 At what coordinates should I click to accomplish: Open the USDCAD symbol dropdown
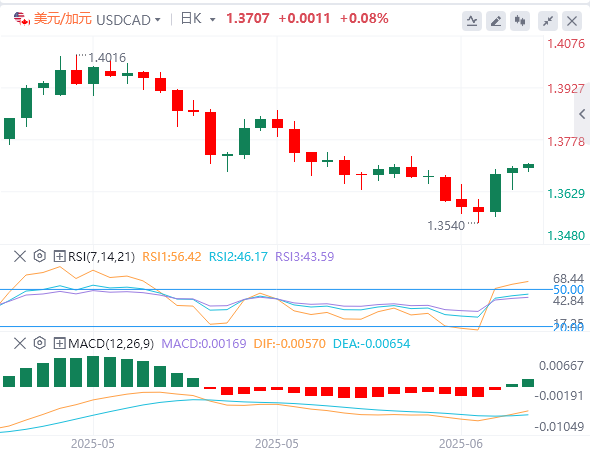coord(128,20)
